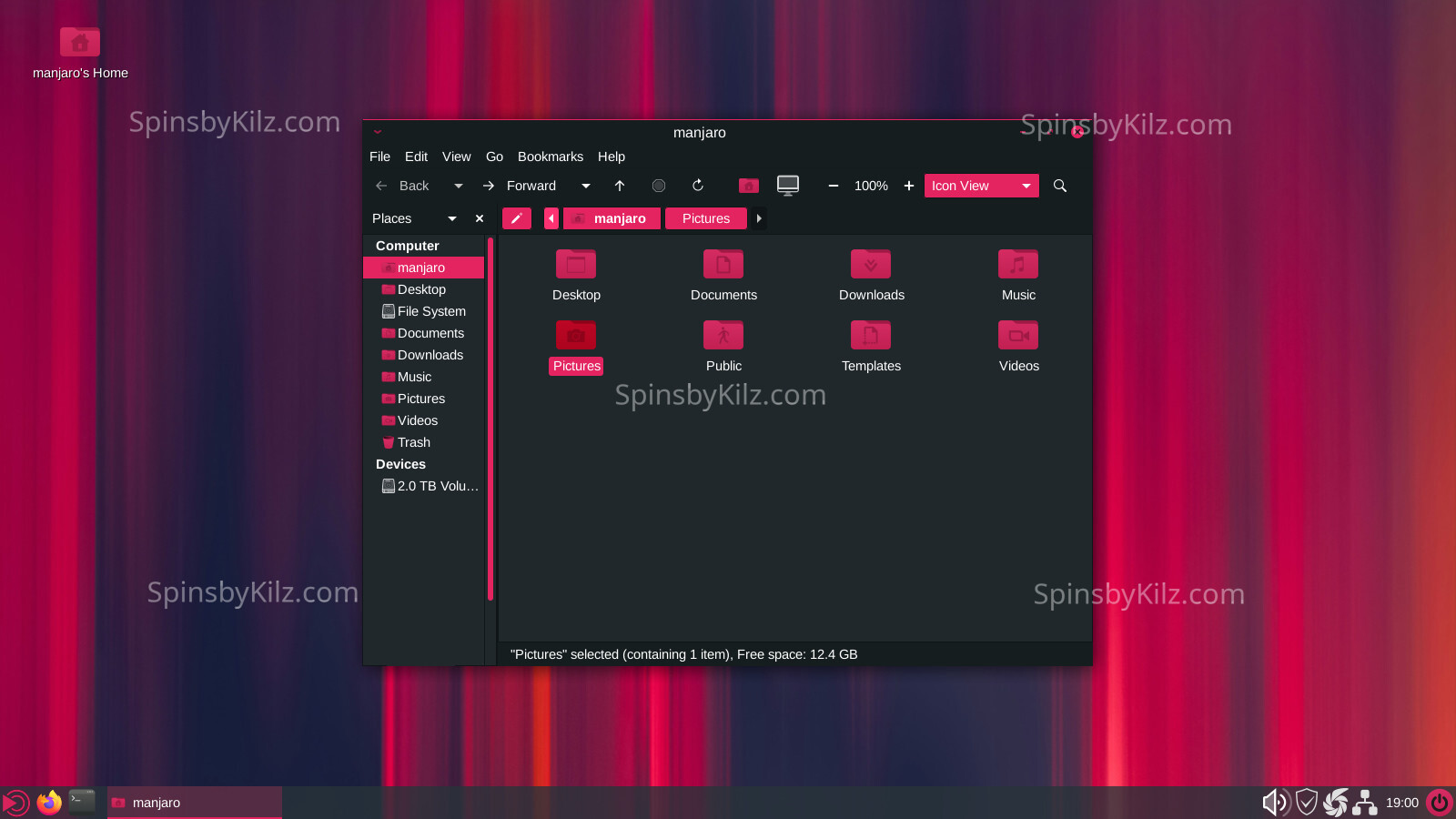Open the Home folder toolbar icon
1456x819 pixels.
pos(748,186)
